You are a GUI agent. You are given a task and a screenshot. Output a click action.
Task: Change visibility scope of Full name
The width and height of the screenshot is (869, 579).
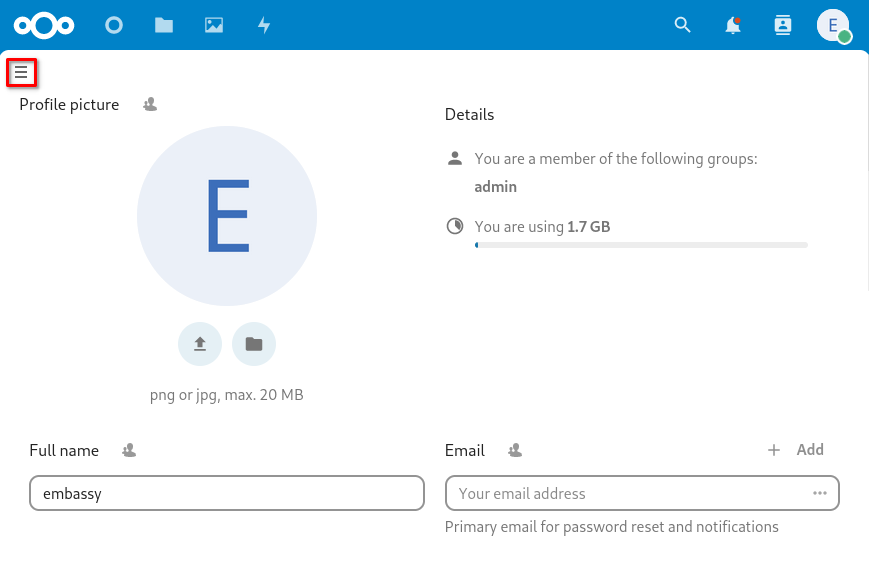click(128, 450)
